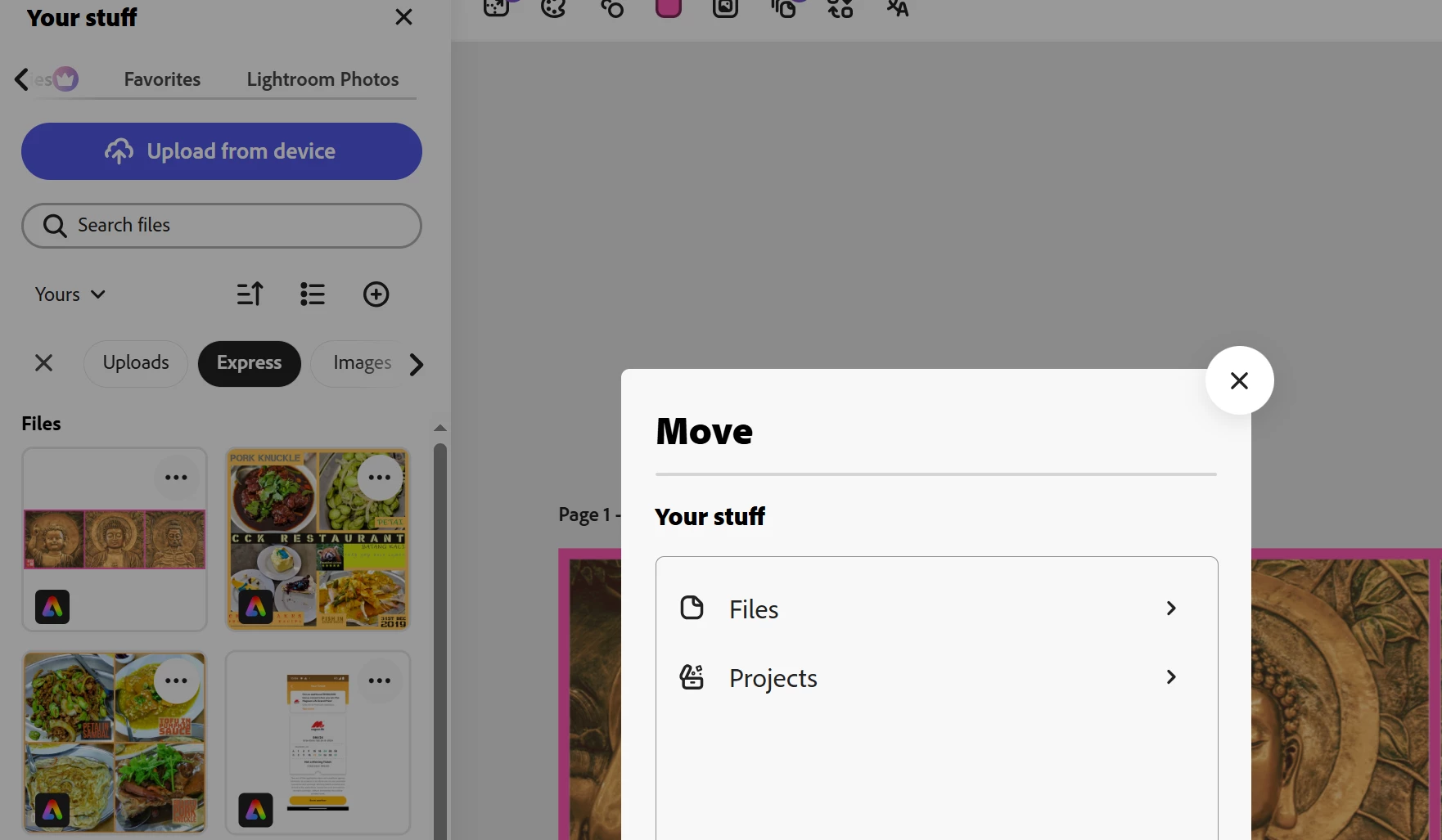Click the files list scroll-up arrow
Viewport: 1442px width, 840px height.
tap(440, 428)
